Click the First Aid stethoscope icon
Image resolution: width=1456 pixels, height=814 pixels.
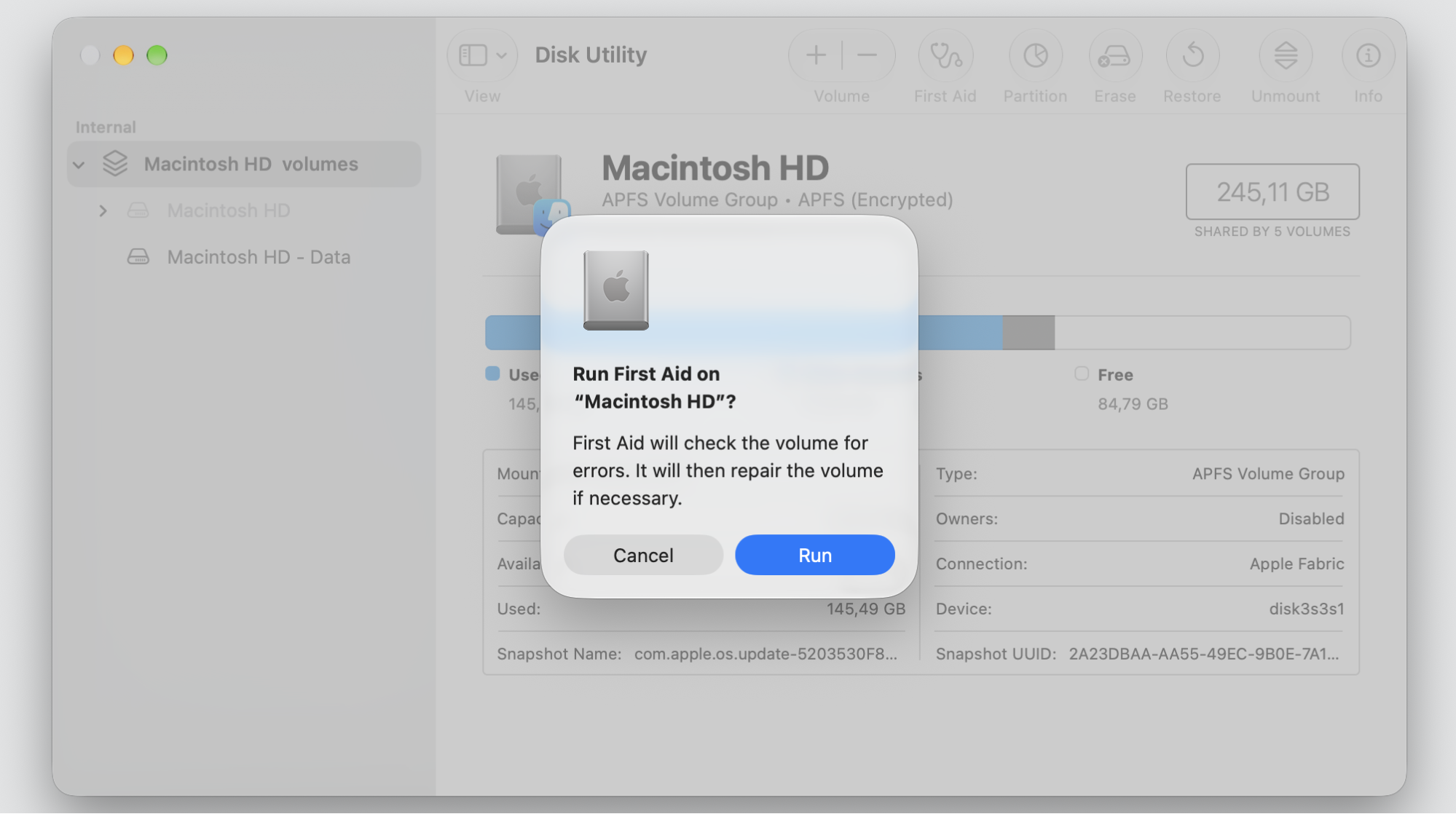pos(945,55)
